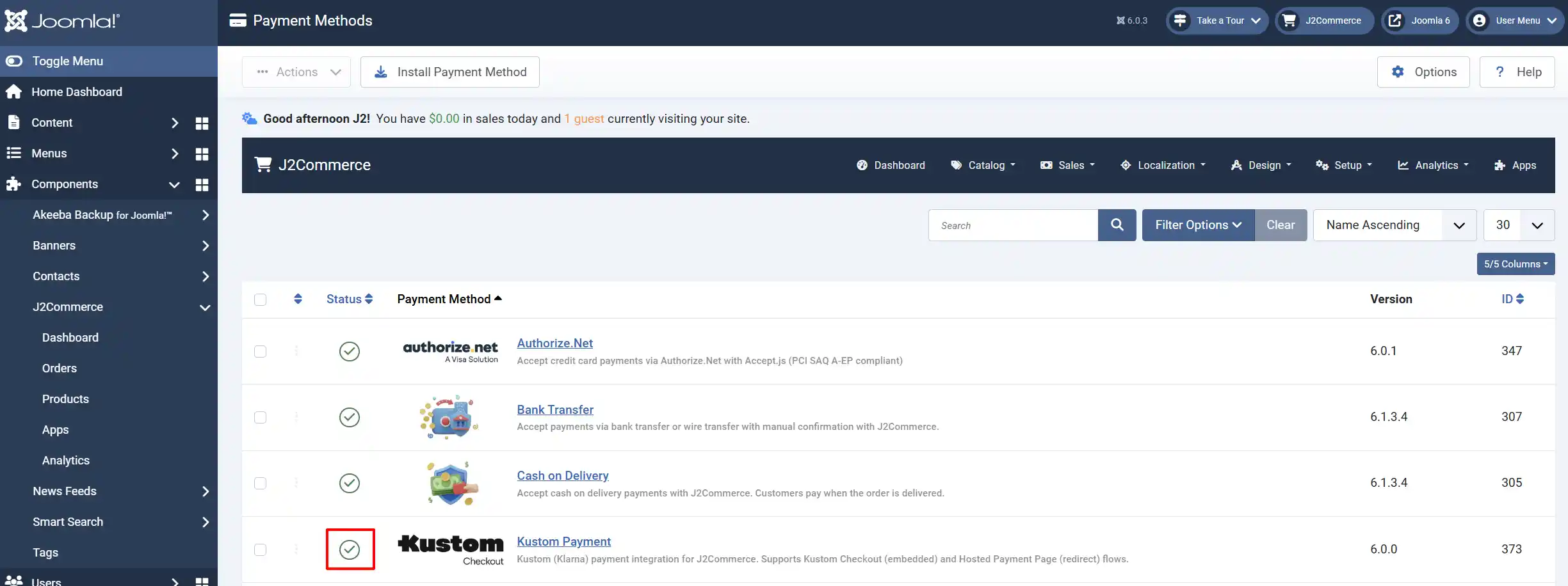Screen dimensions: 1568x586
Task: Disable Cash on Delivery via its status toggle
Action: (x=350, y=483)
